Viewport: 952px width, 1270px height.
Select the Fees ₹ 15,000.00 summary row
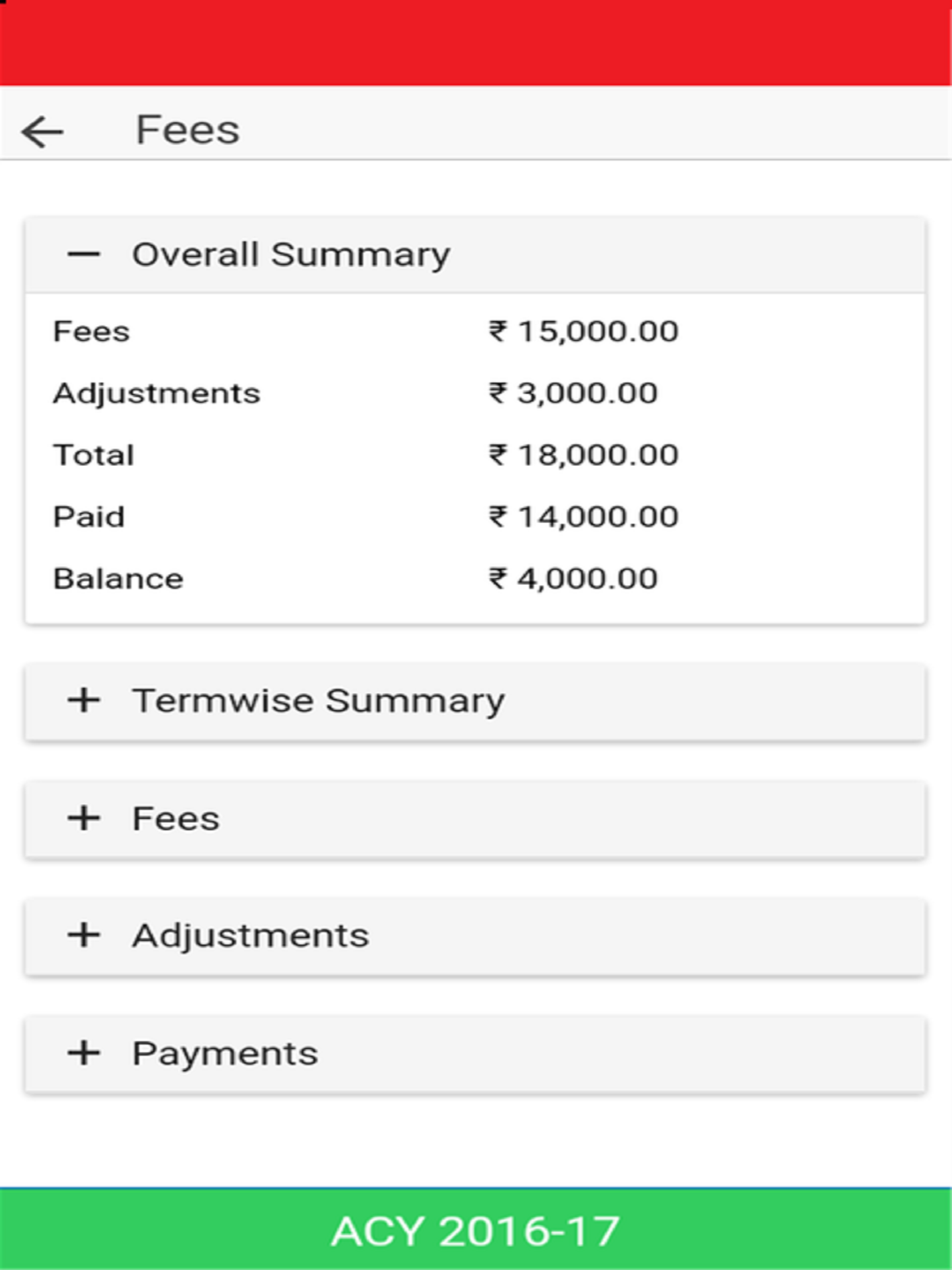476,331
